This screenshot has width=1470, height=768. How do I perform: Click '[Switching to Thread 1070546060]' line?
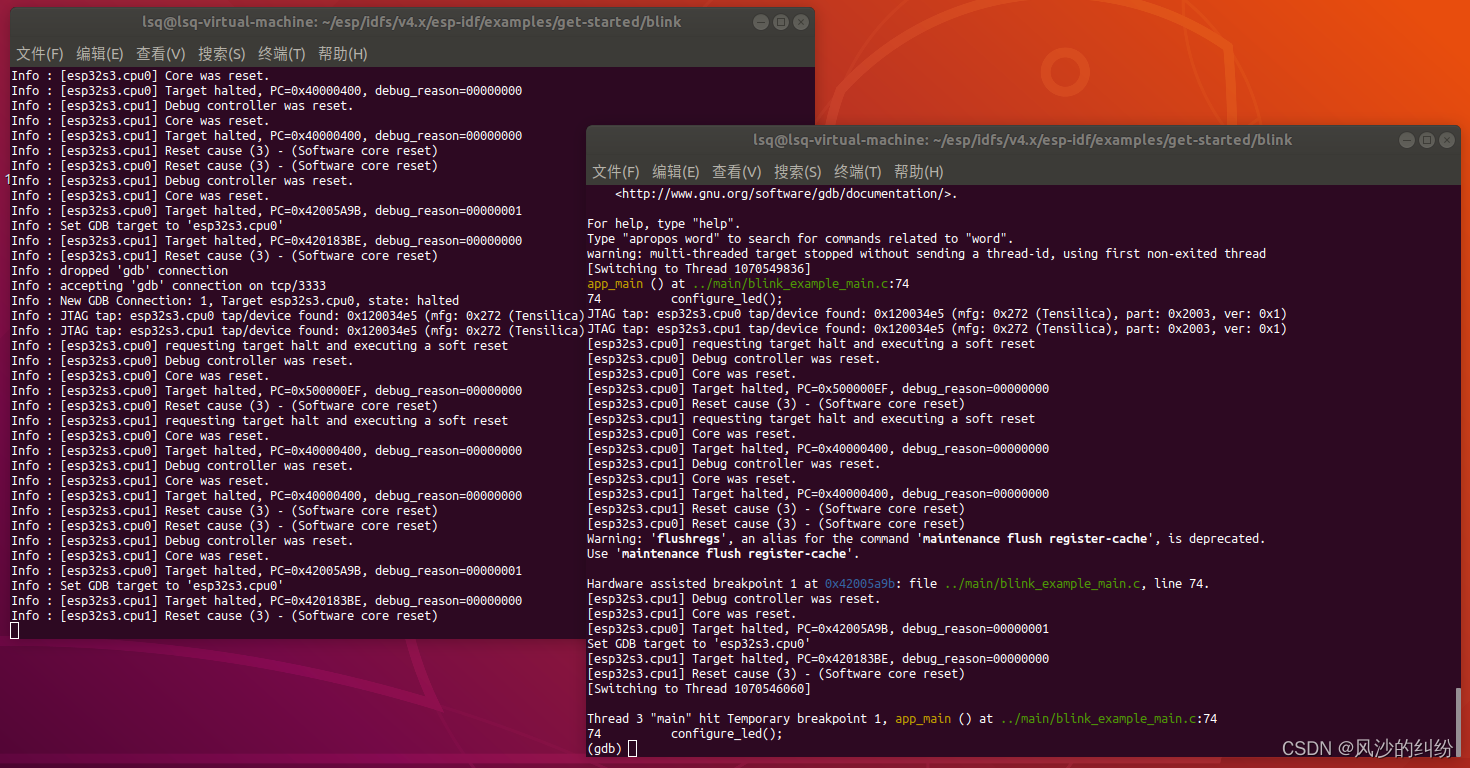tap(699, 689)
